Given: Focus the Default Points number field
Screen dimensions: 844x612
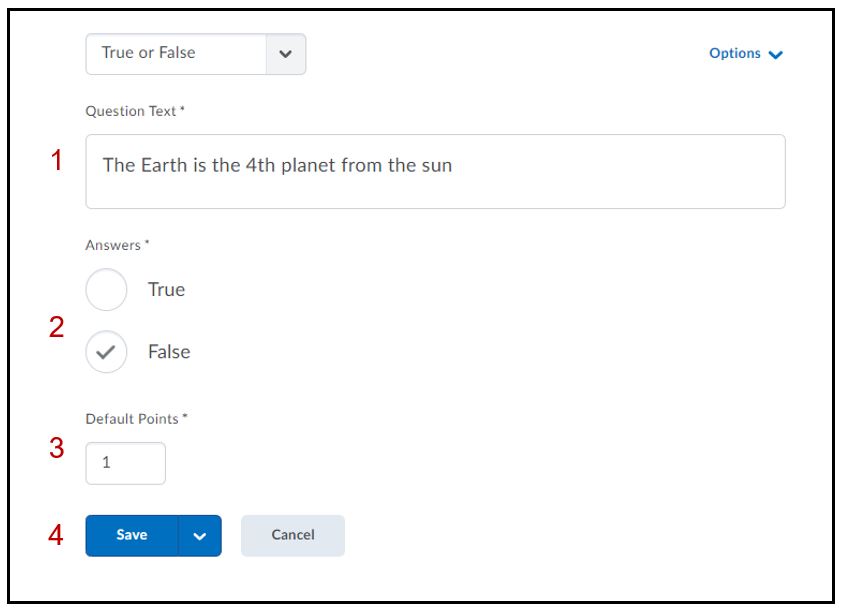Looking at the screenshot, I should pos(126,464).
